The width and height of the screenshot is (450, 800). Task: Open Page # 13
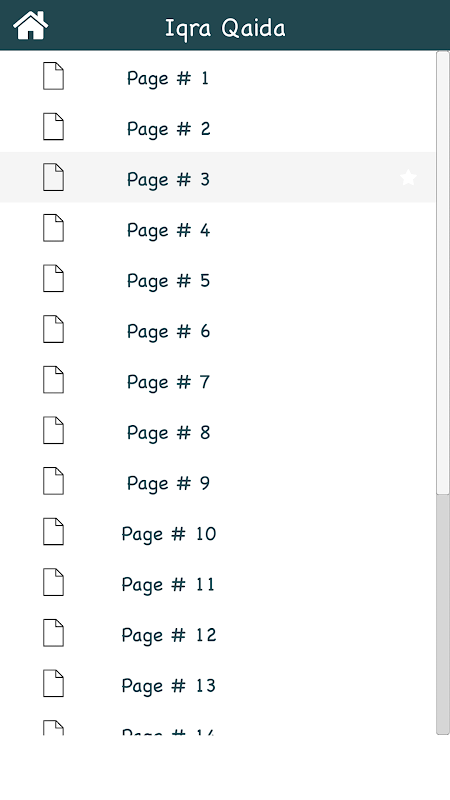point(218,683)
